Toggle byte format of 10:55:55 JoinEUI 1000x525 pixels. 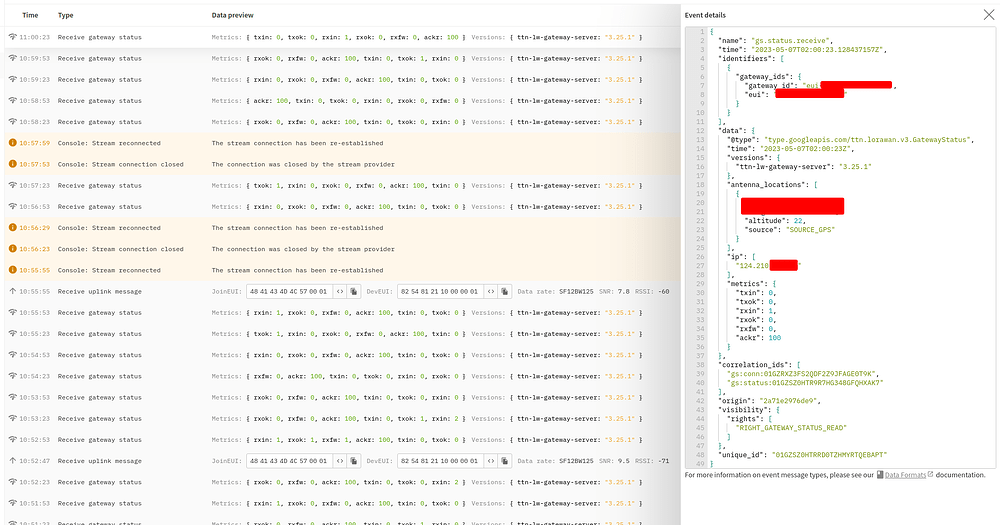(x=340, y=292)
